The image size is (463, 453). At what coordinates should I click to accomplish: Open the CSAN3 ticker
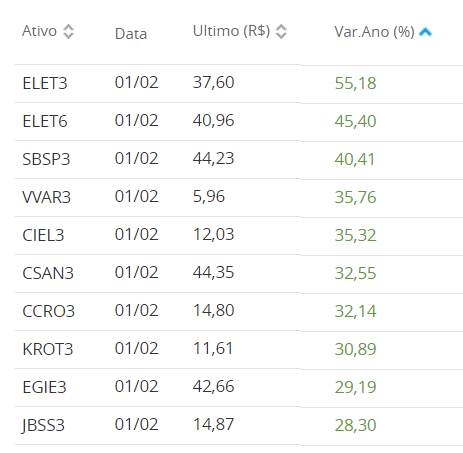pyautogui.click(x=48, y=273)
